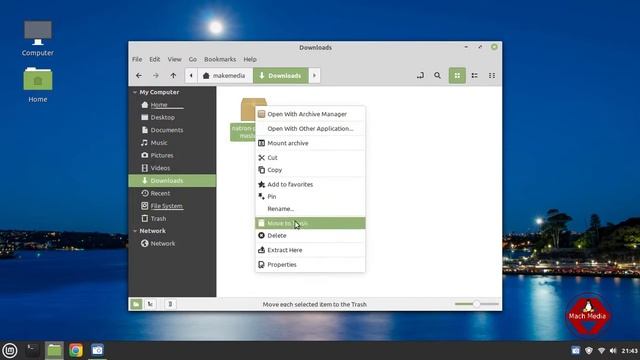Image resolution: width=640 pixels, height=360 pixels.
Task: Choose Open With Other Application
Action: pyautogui.click(x=310, y=129)
